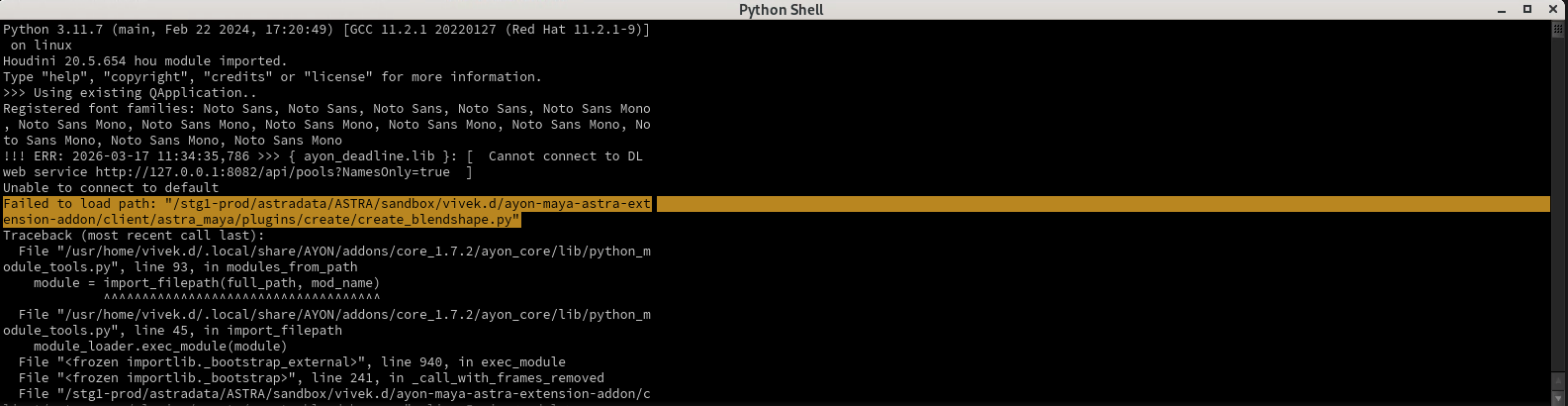
Task: Click the 'Houdini 20.5.654 hou module imported' line
Action: pos(144,61)
